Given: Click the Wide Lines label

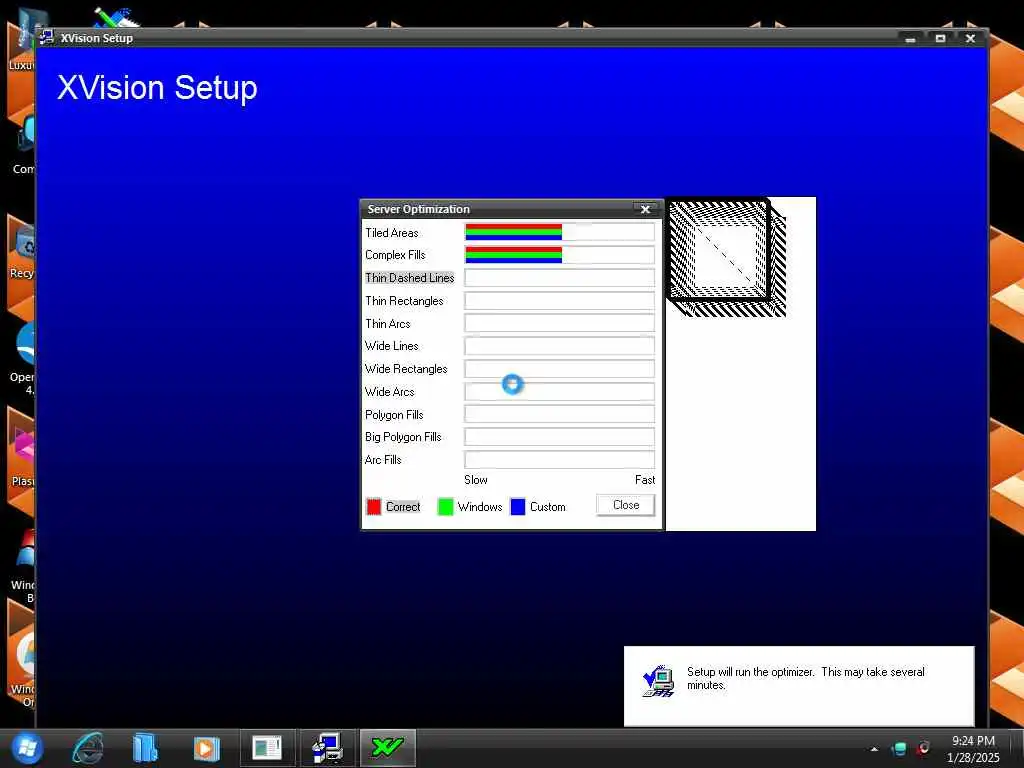Looking at the screenshot, I should [392, 346].
